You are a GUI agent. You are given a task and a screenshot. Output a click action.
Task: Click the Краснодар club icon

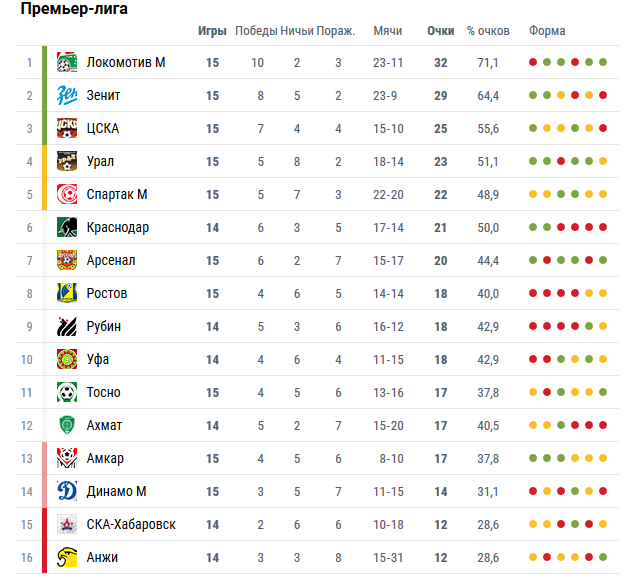click(67, 227)
